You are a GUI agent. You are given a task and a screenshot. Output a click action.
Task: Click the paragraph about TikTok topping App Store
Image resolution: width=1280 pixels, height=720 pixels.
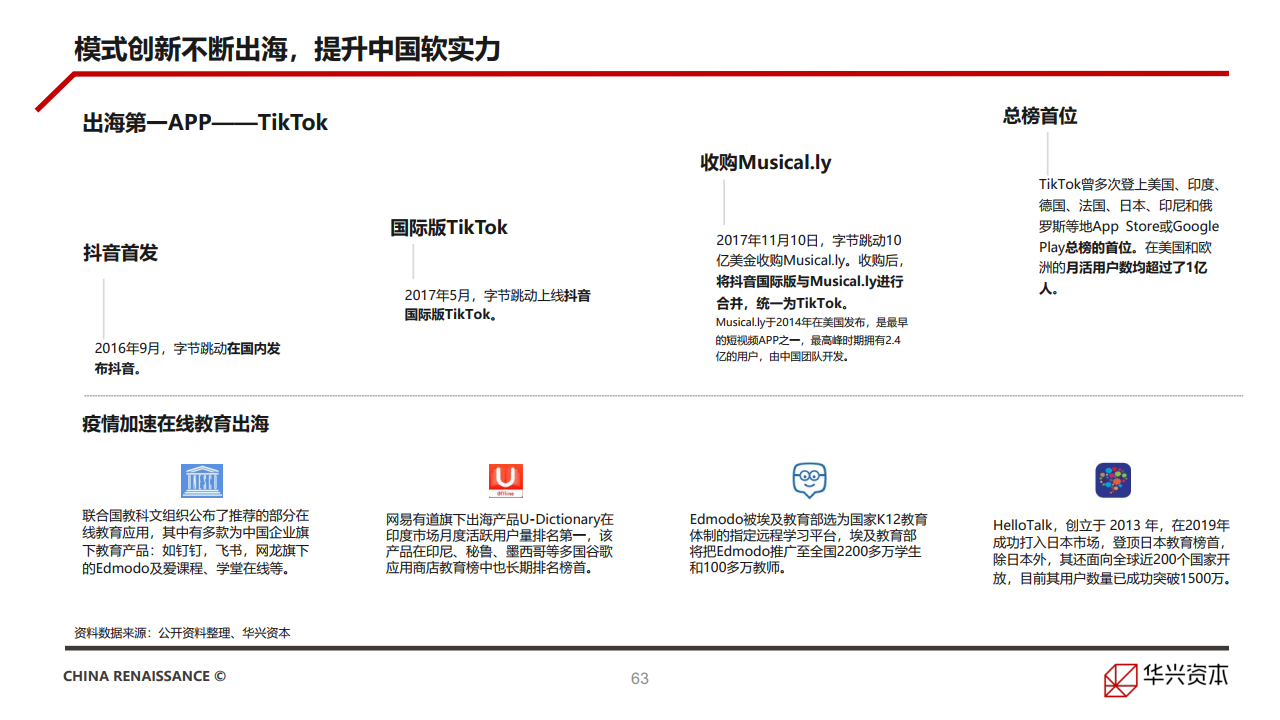(1129, 237)
